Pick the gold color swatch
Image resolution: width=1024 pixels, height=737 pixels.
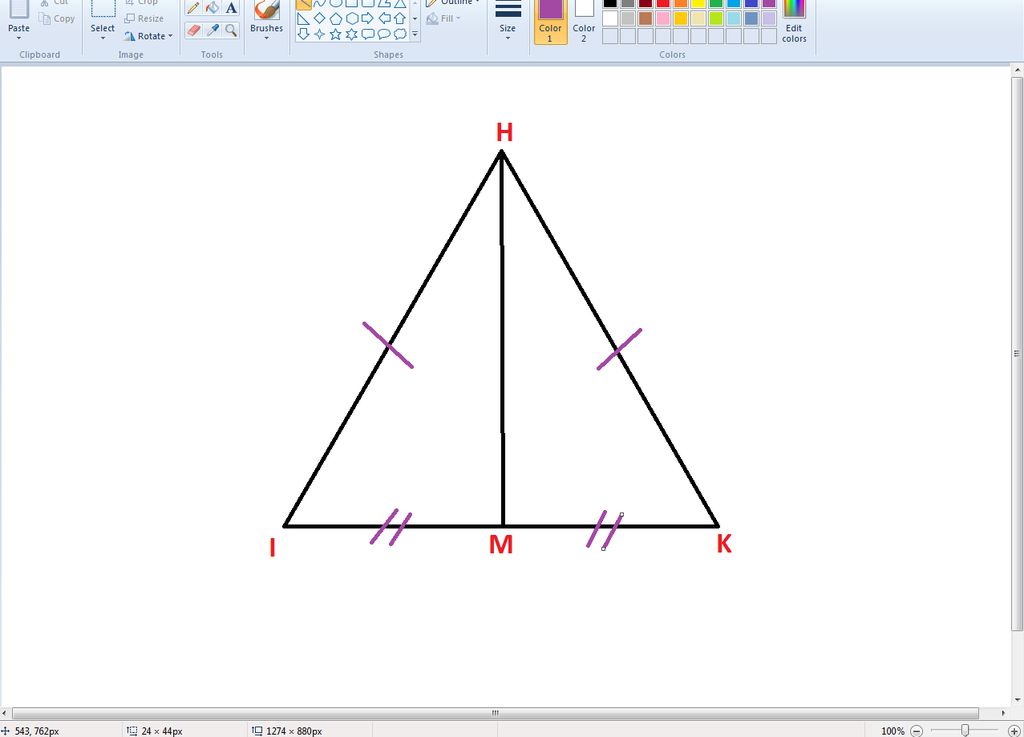point(680,18)
